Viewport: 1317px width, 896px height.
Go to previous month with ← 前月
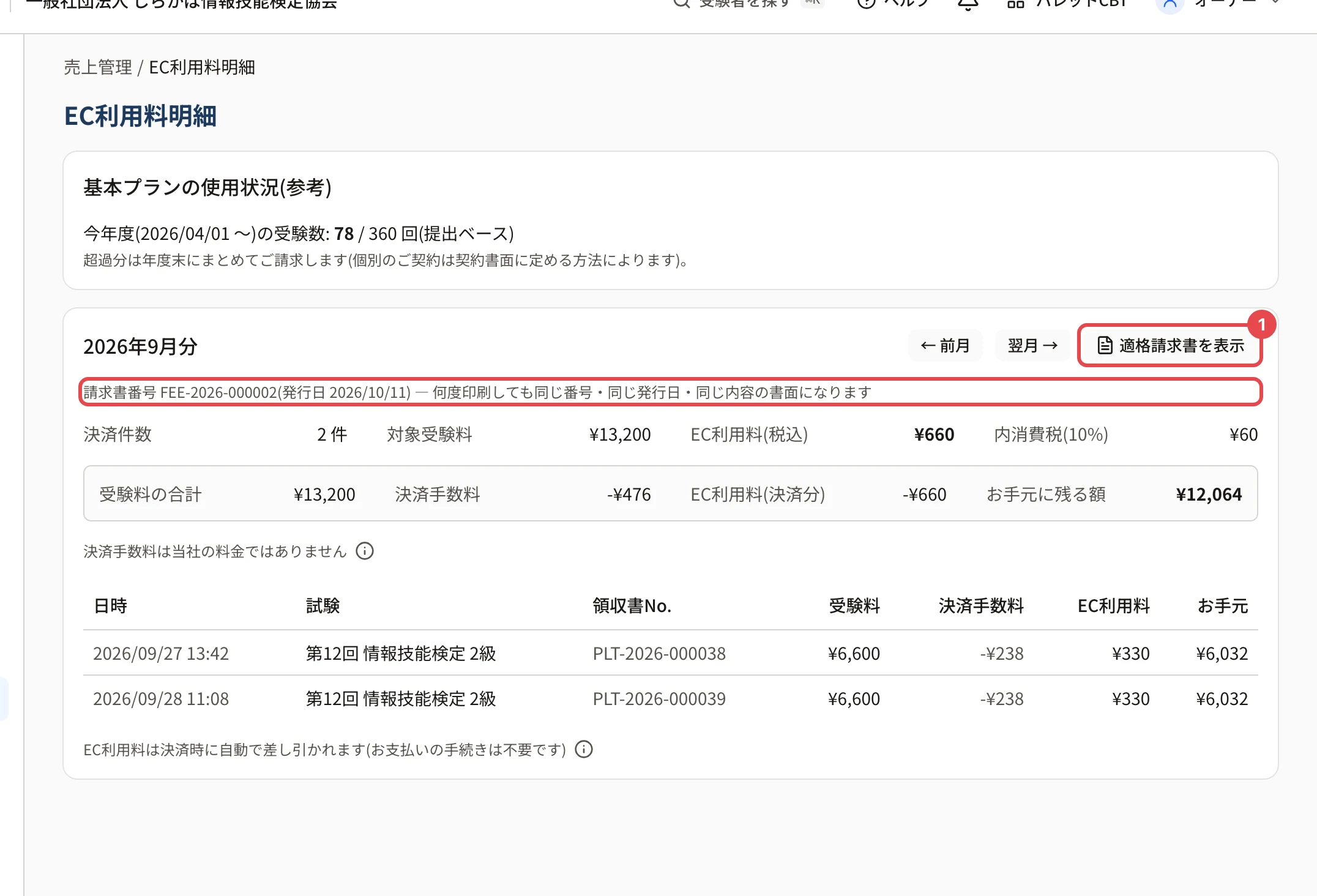(946, 346)
